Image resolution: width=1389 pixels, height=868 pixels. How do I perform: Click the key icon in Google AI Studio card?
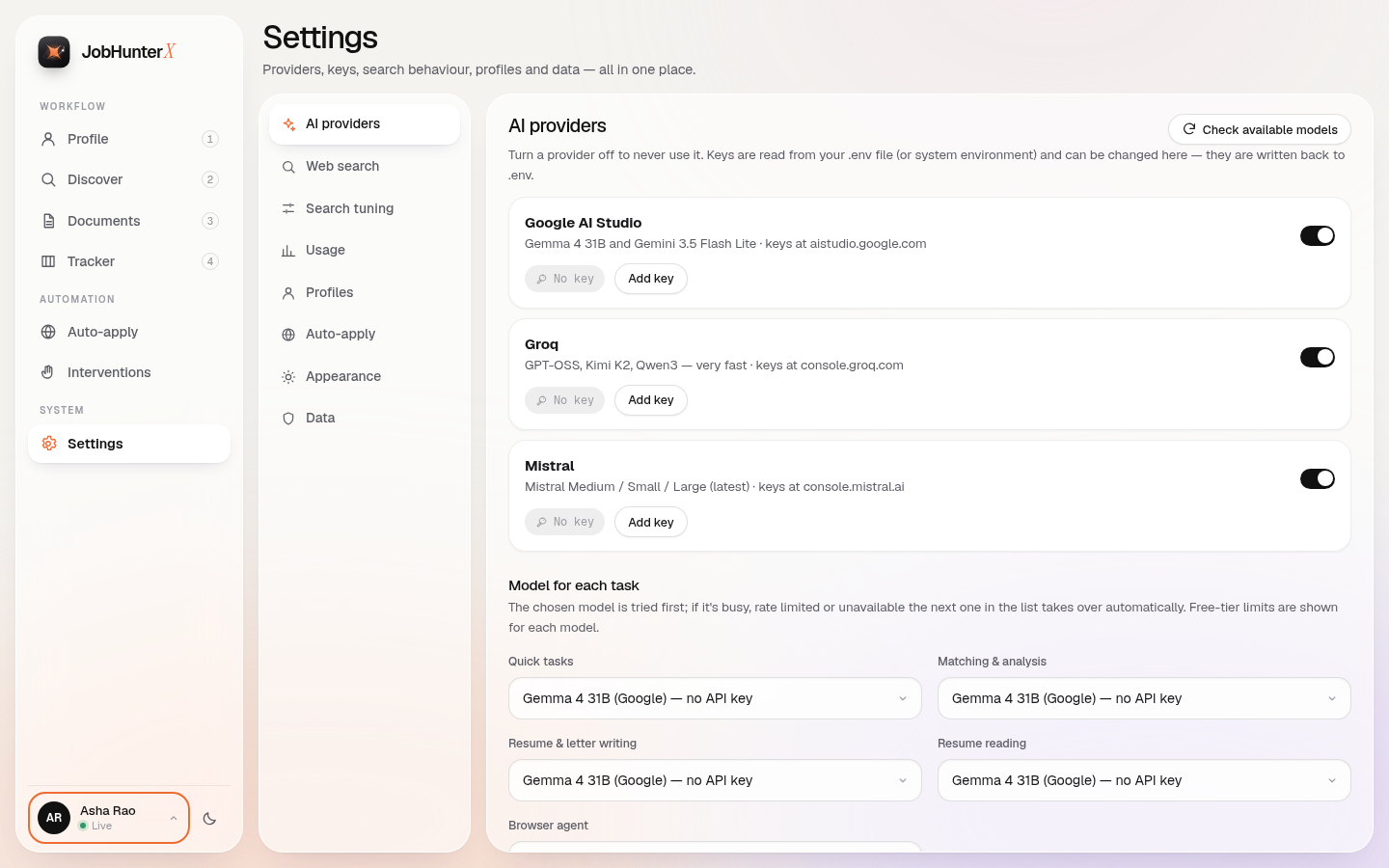click(541, 279)
